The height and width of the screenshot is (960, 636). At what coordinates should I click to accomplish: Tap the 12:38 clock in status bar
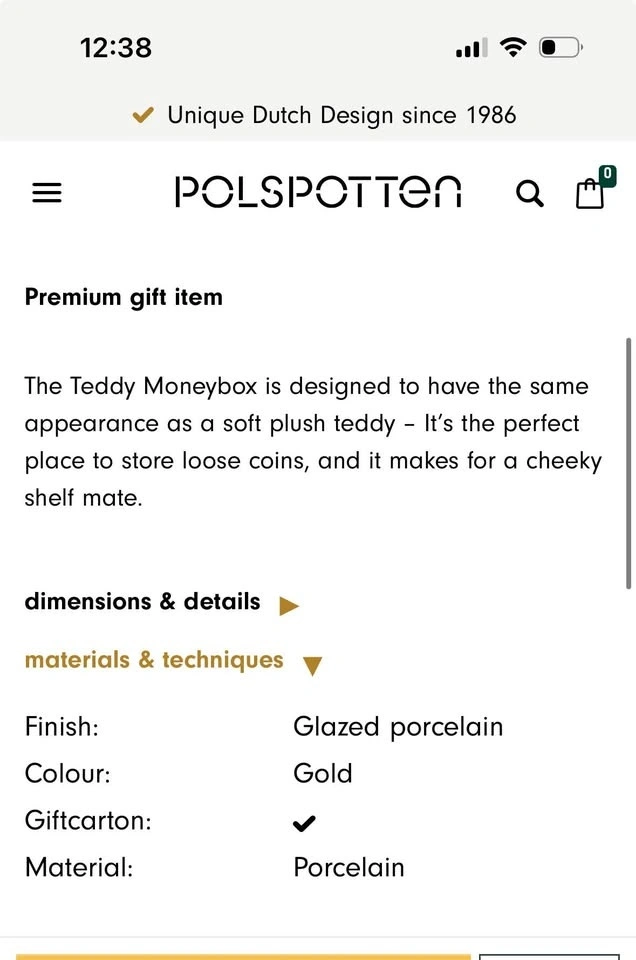coord(116,47)
